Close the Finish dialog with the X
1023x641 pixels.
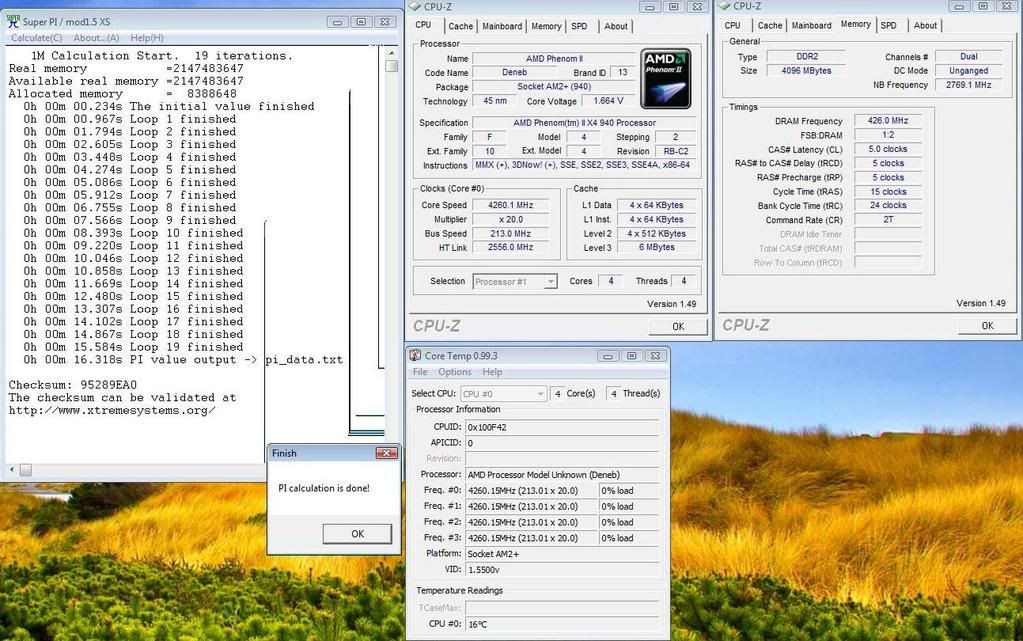click(386, 453)
